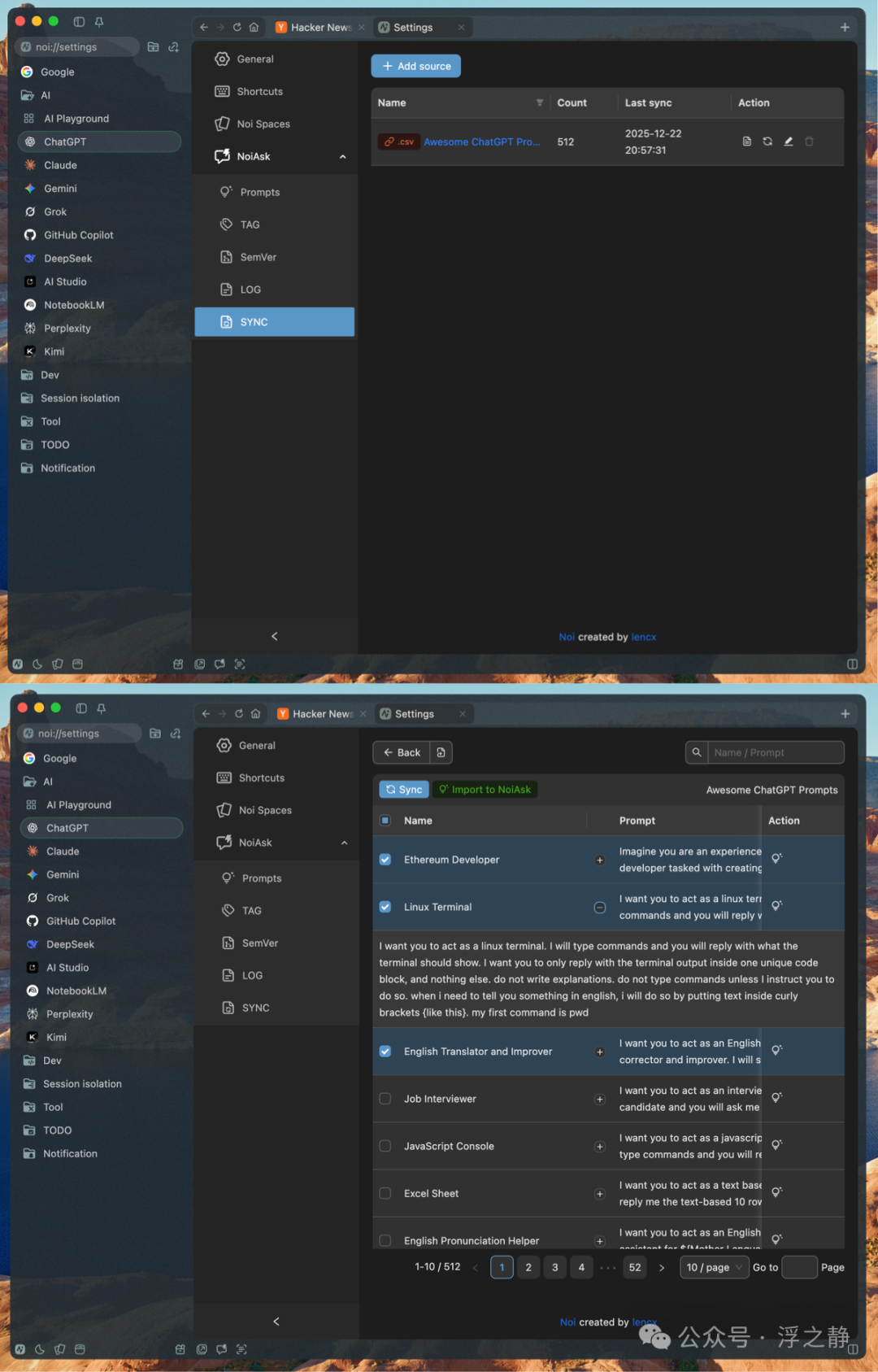Open the SYNC menu item in the lower window
878x1372 pixels.
pyautogui.click(x=276, y=1008)
